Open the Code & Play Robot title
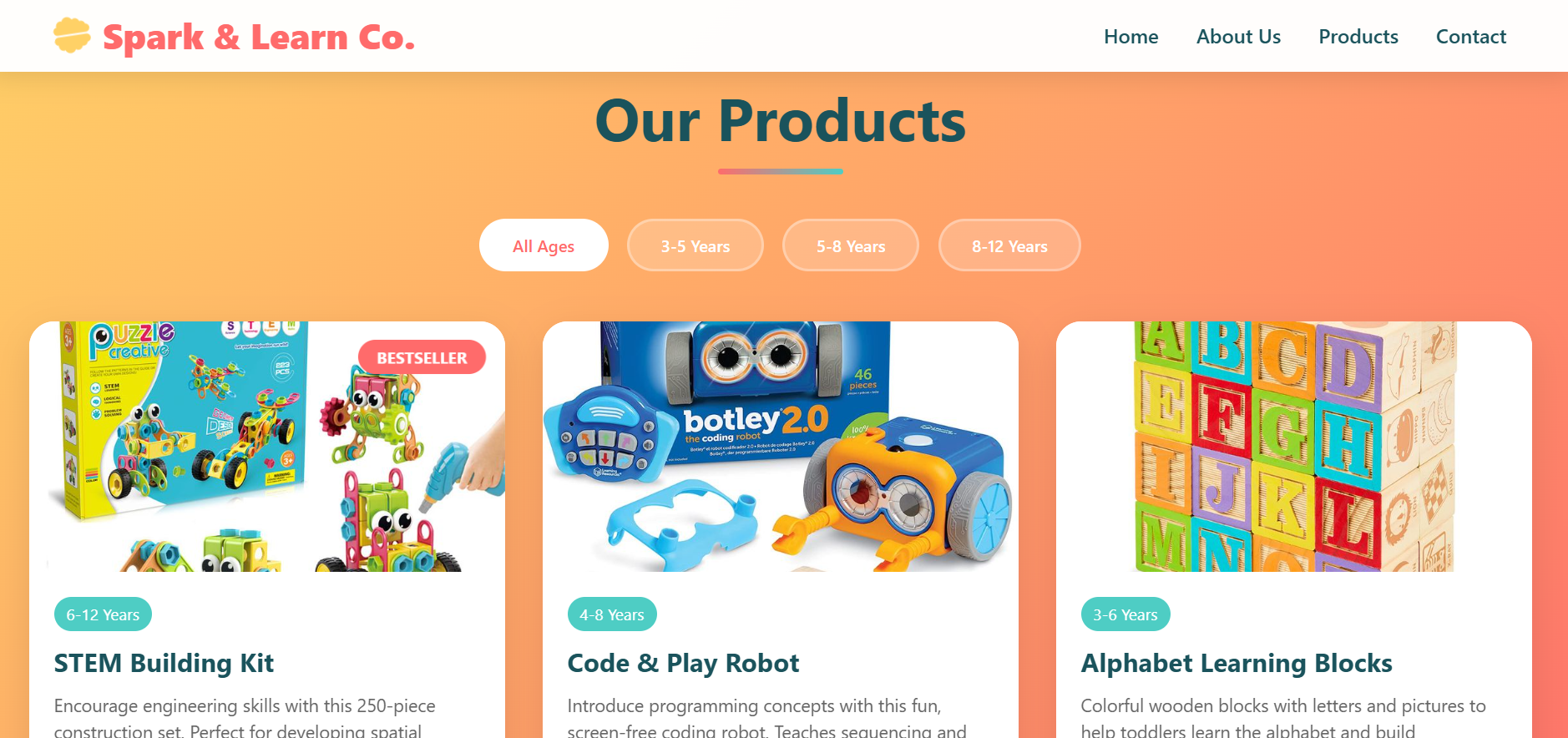 click(x=683, y=663)
